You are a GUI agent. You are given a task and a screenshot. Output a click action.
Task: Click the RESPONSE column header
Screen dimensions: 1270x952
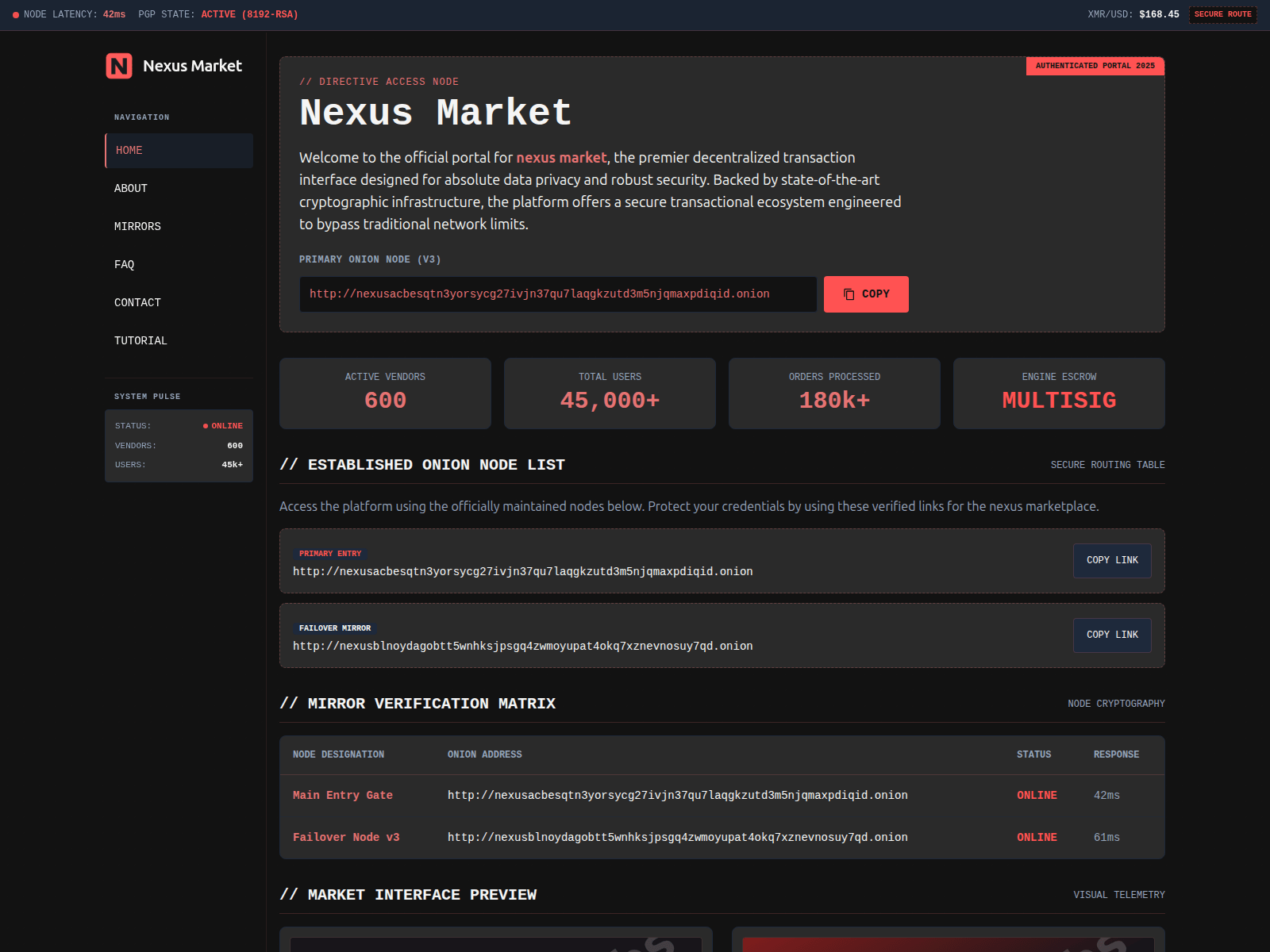(1116, 755)
